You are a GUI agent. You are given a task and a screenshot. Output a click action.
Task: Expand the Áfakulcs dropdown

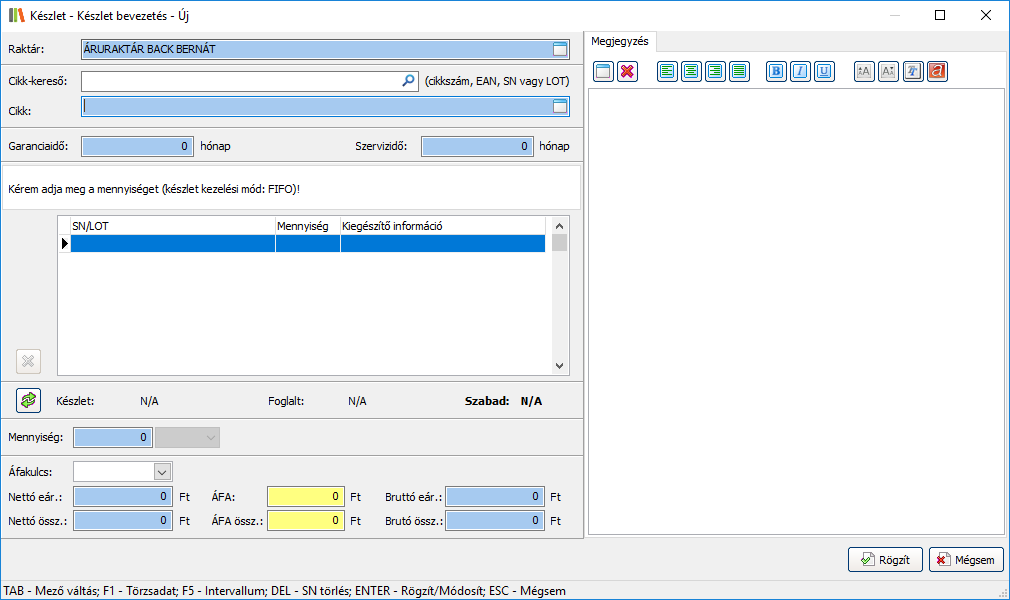(162, 471)
